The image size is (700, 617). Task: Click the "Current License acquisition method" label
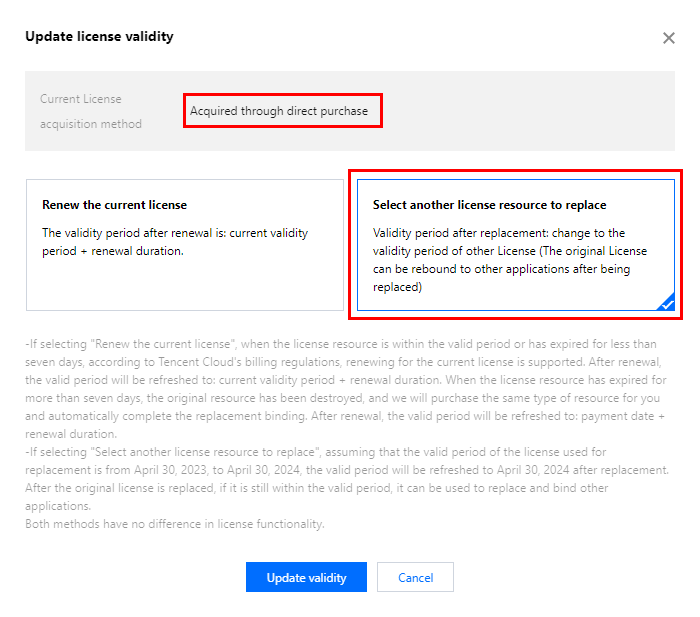pos(91,111)
